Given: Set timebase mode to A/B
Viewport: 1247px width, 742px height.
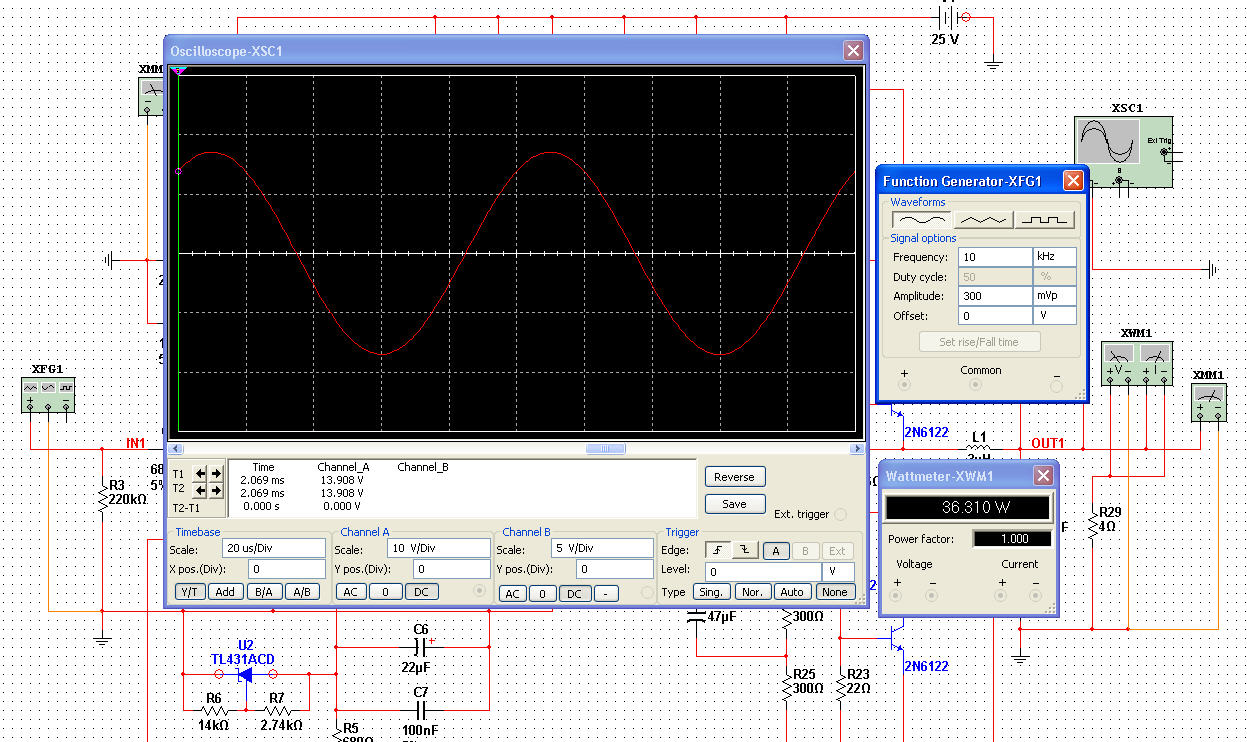Looking at the screenshot, I should tap(300, 592).
